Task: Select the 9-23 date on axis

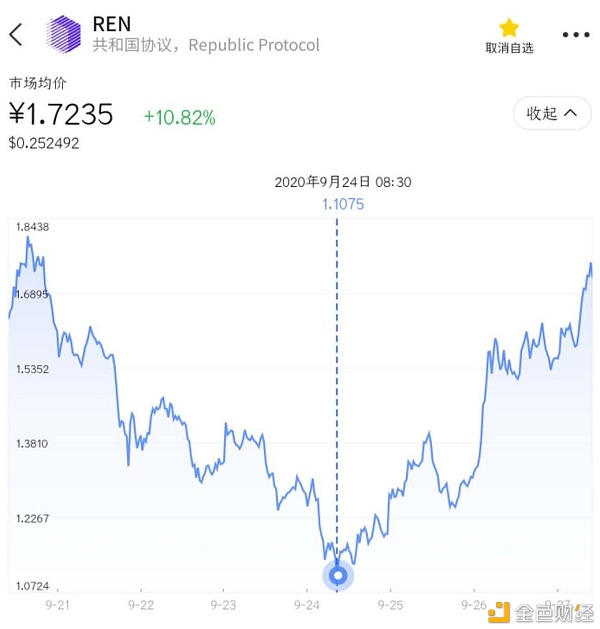Action: pos(223,605)
